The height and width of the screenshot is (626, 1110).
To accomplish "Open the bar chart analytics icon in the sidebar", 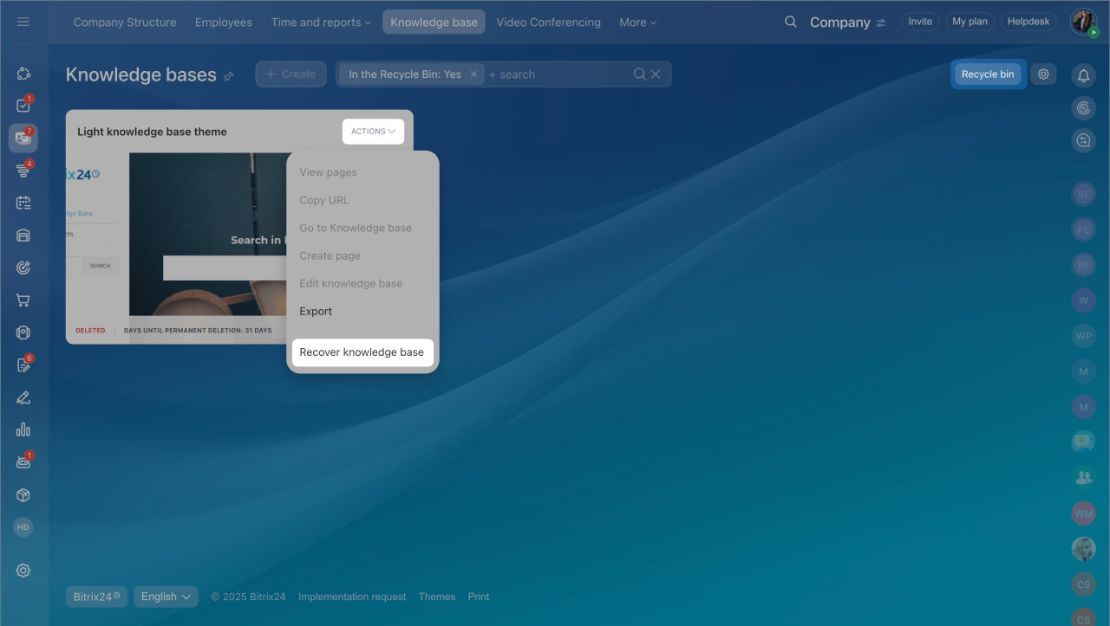I will click(x=23, y=430).
